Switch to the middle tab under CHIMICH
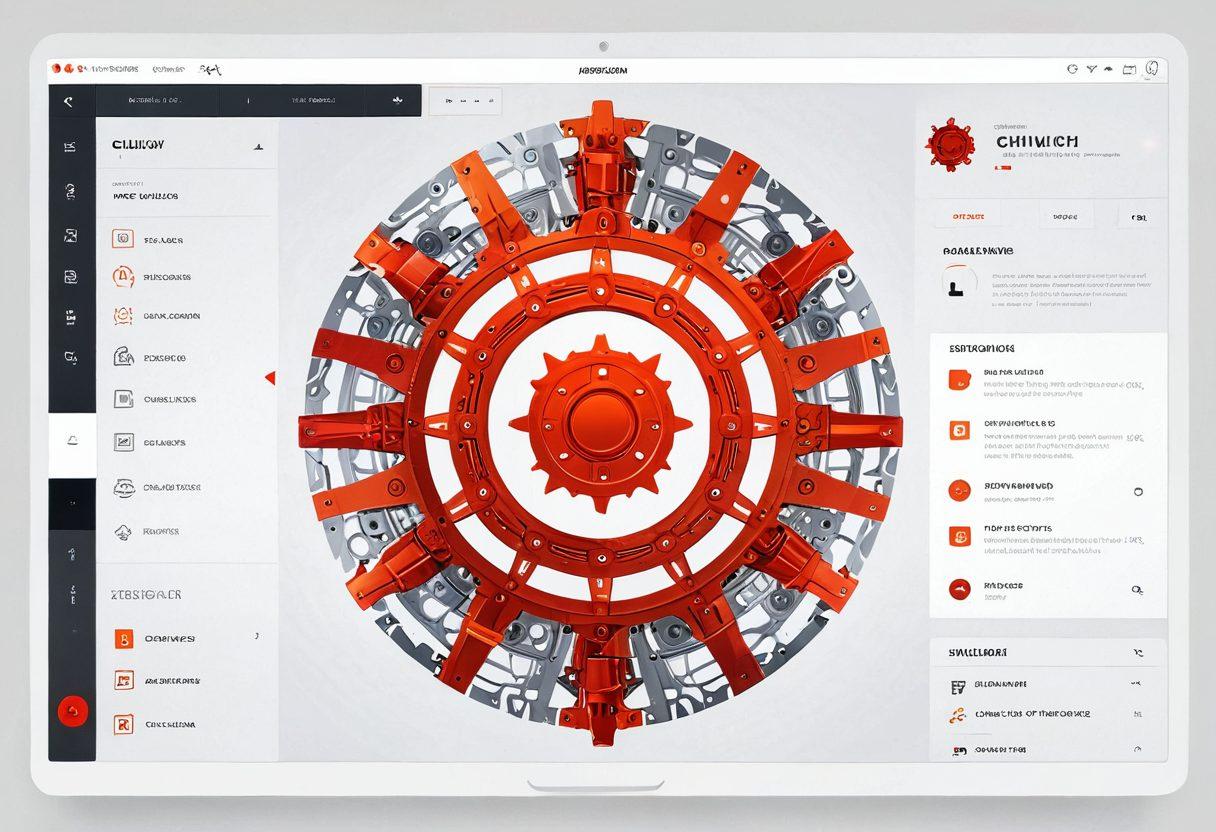1216x832 pixels. point(1064,215)
